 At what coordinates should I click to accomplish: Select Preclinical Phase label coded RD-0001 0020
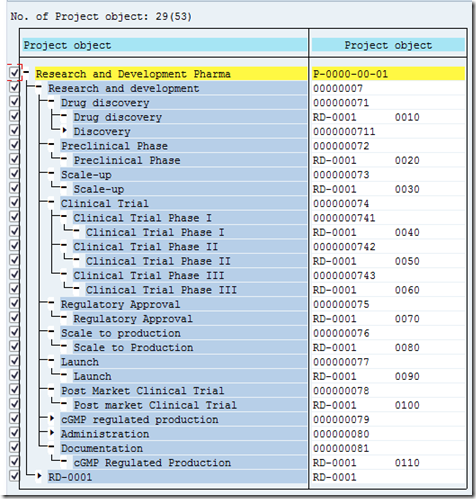[127, 160]
